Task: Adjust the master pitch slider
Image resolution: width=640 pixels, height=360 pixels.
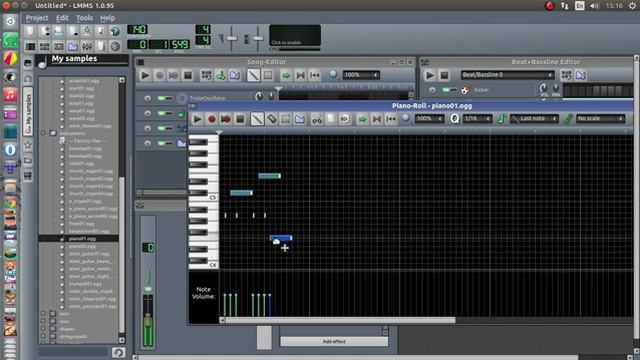Action: pyautogui.click(x=258, y=38)
